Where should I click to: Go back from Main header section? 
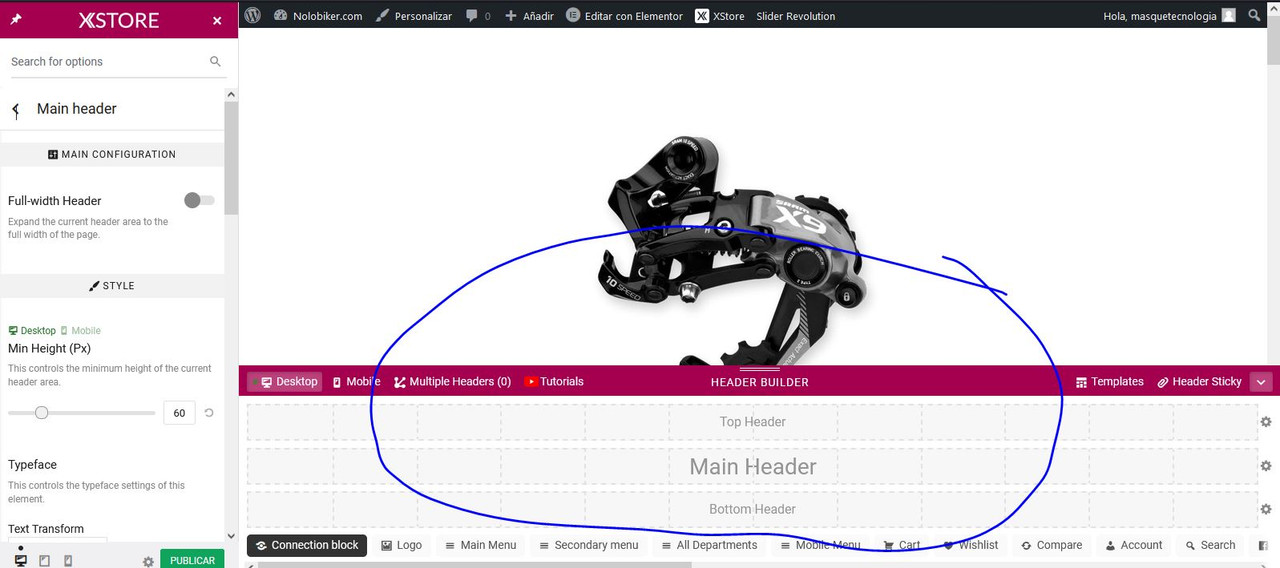pos(16,109)
